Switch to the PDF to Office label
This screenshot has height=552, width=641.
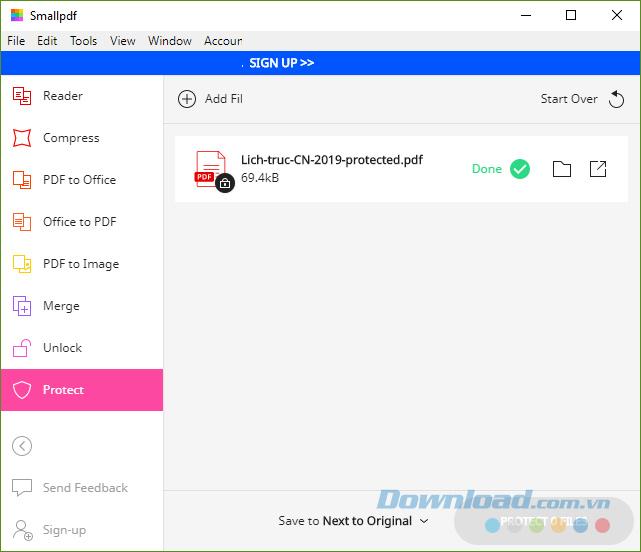tap(80, 180)
